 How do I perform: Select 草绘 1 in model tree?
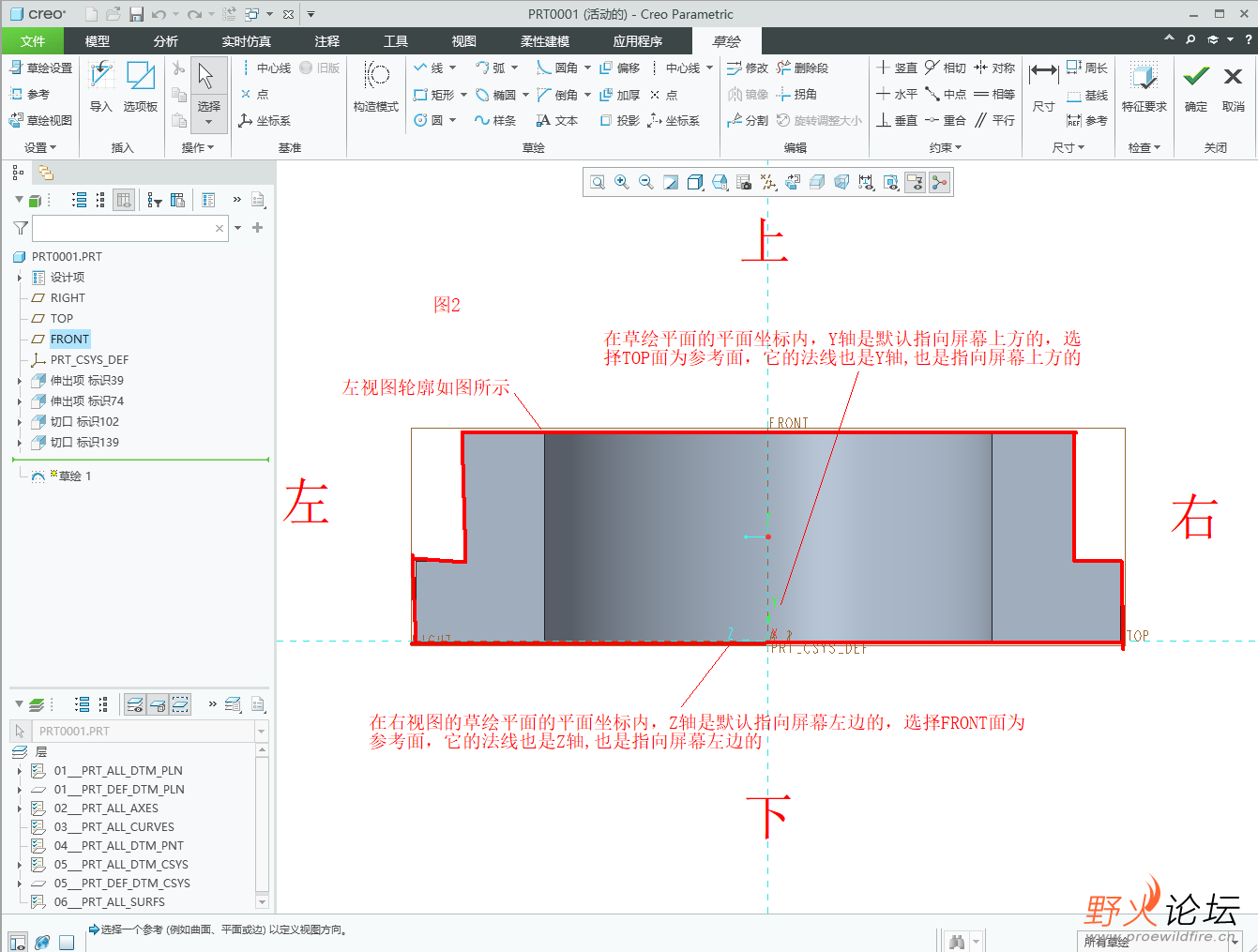tap(74, 476)
